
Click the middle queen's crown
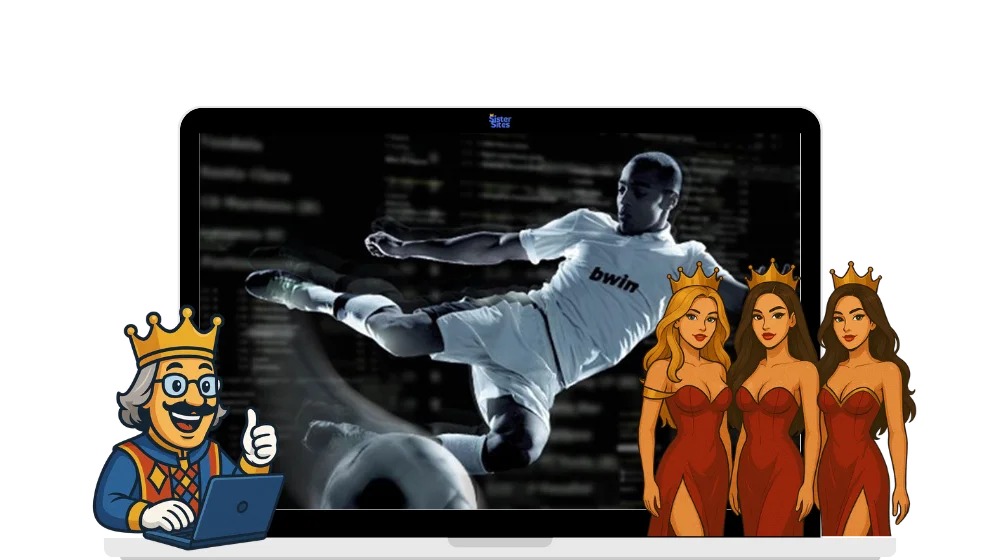[x=772, y=274]
